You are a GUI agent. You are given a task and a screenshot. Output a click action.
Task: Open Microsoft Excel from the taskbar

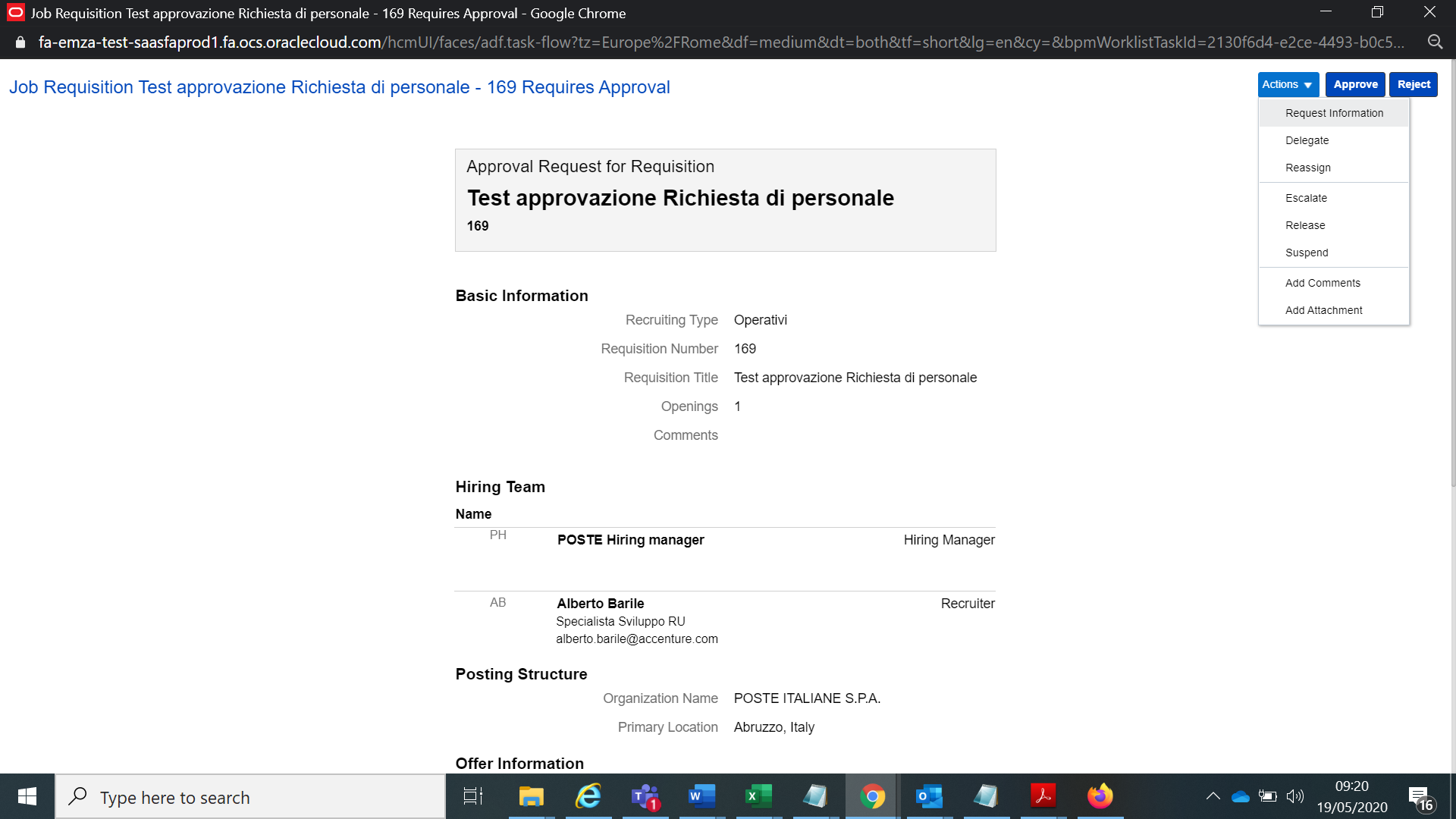click(x=758, y=796)
